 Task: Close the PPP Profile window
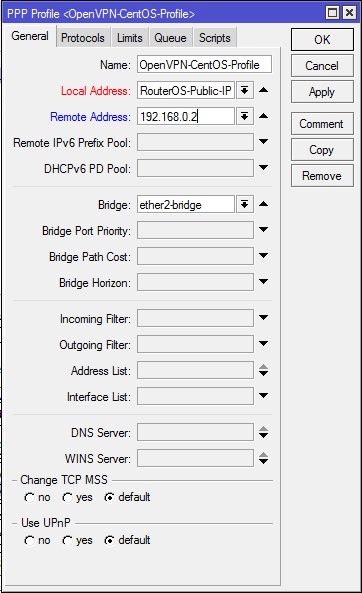pyautogui.click(x=349, y=13)
